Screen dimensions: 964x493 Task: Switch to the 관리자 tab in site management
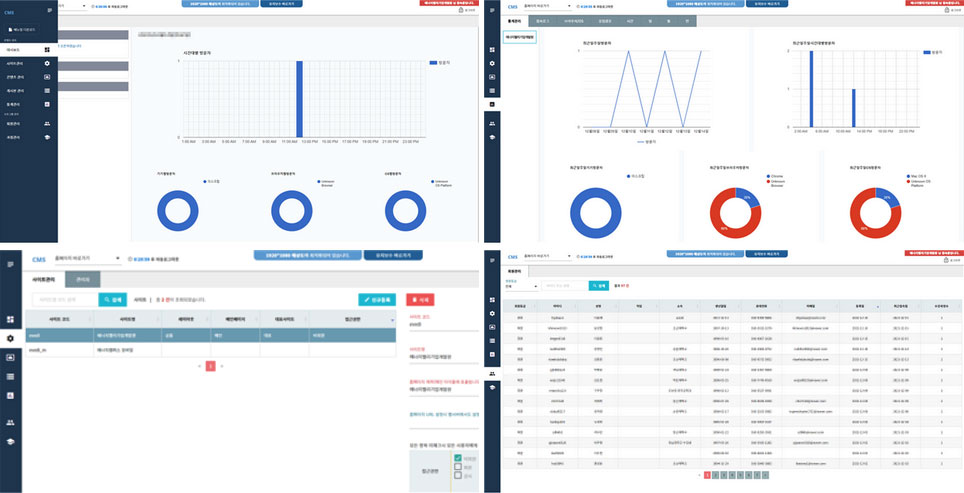pyautogui.click(x=82, y=280)
